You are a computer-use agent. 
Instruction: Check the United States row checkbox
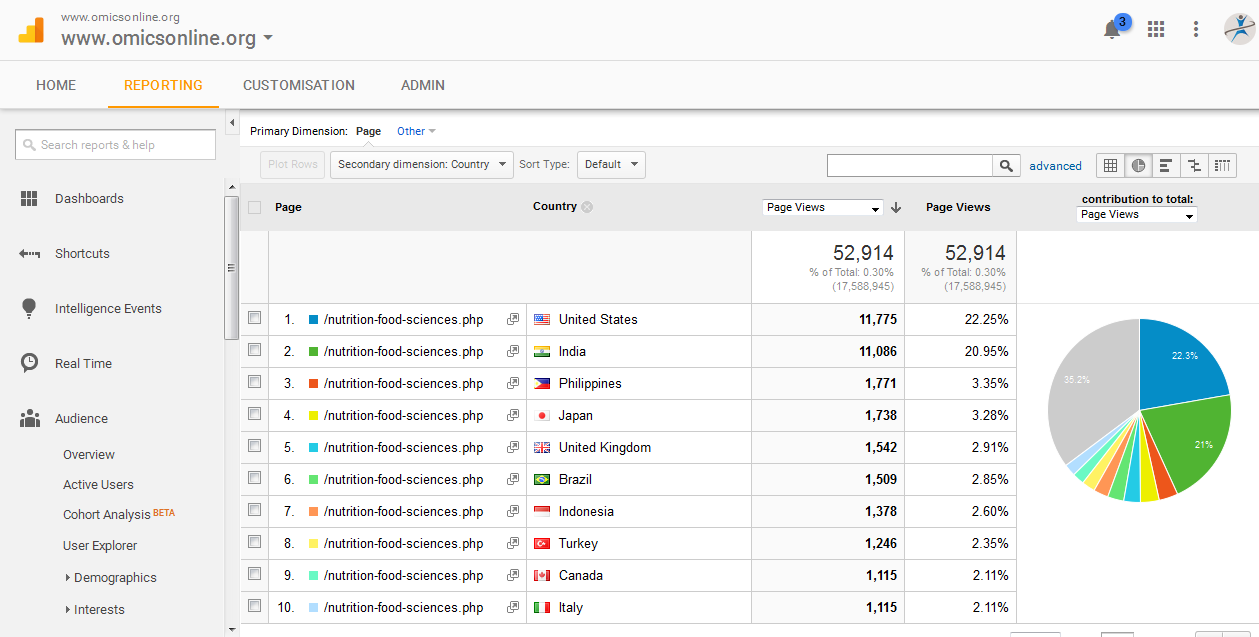point(254,318)
